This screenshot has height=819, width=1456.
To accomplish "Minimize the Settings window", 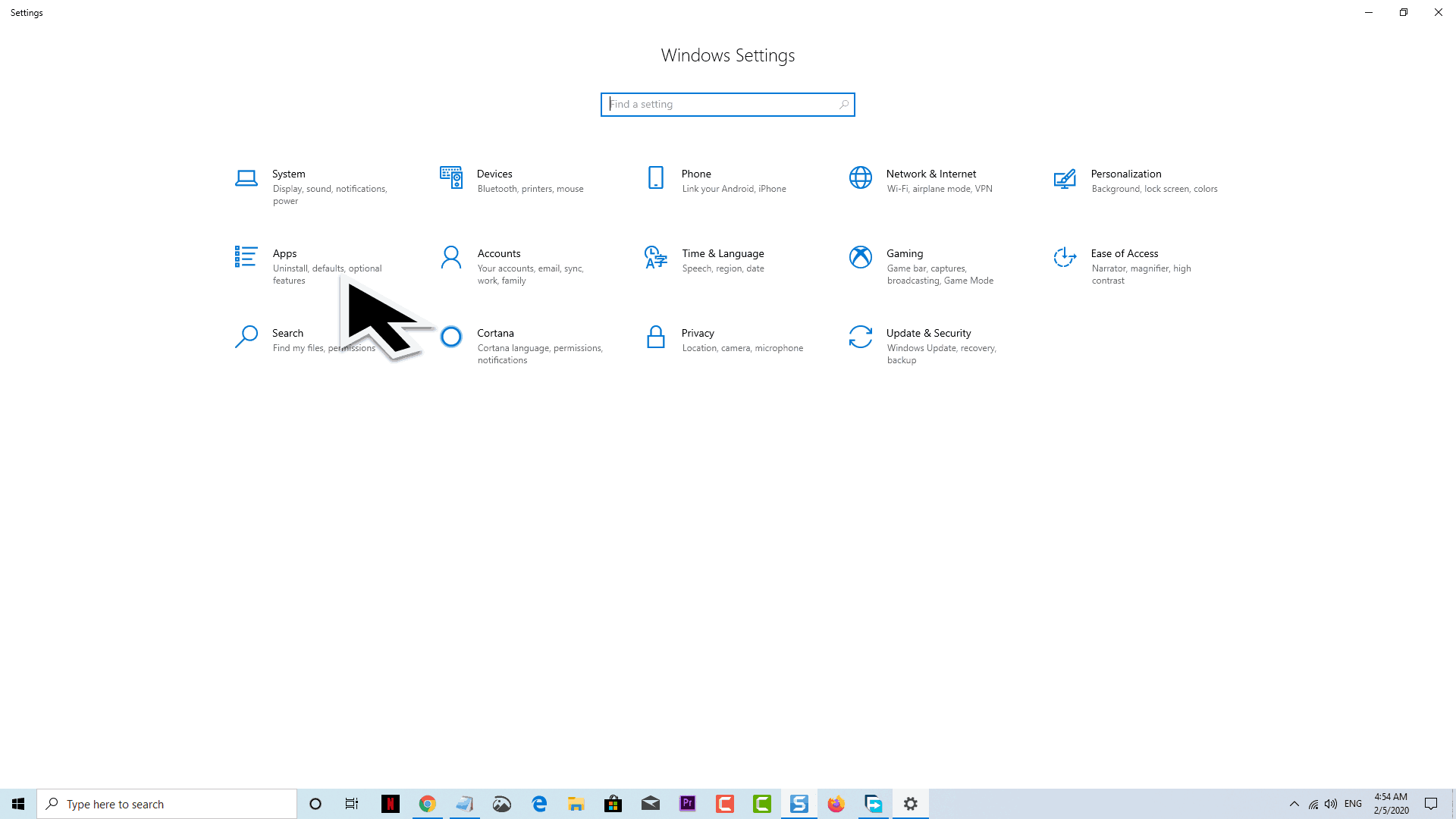I will pos(1369,12).
